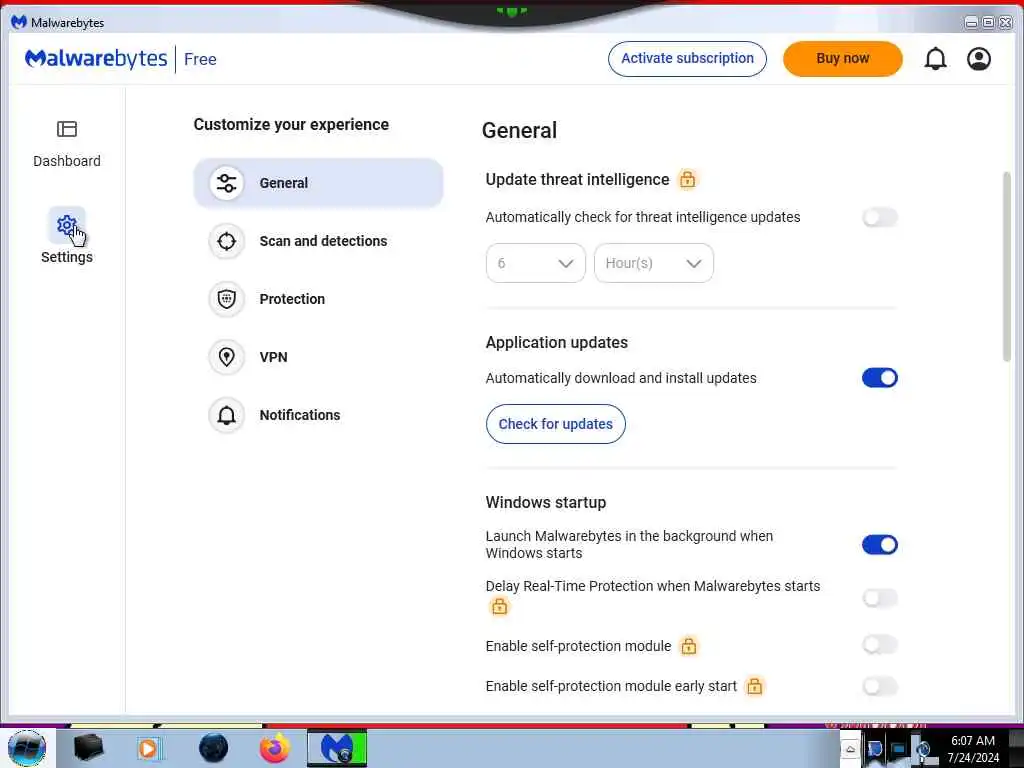1024x768 pixels.
Task: Click the Malwarebytes title bar icon
Action: coord(19,22)
